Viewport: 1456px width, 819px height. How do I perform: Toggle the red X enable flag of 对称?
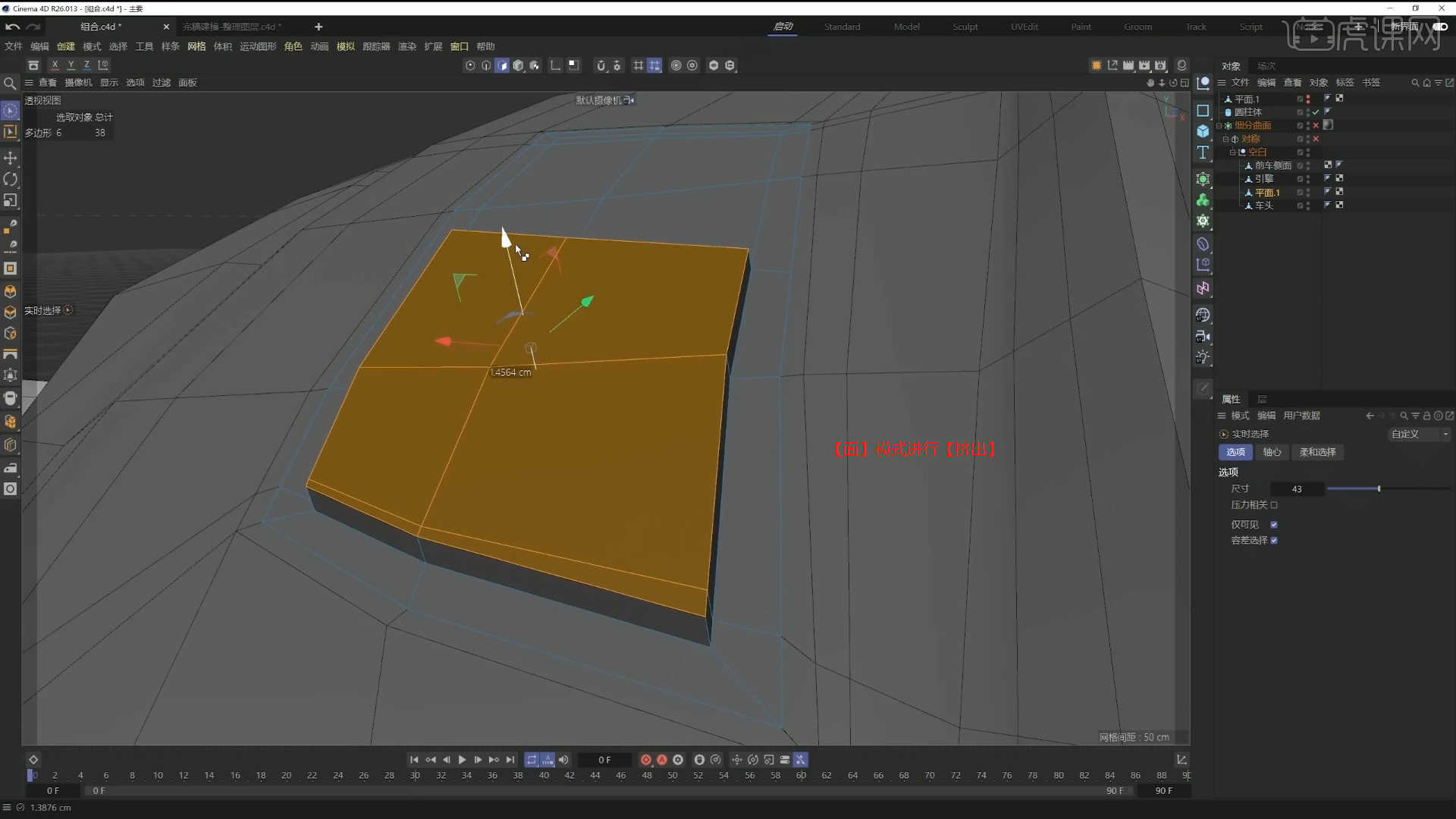pyautogui.click(x=1316, y=140)
